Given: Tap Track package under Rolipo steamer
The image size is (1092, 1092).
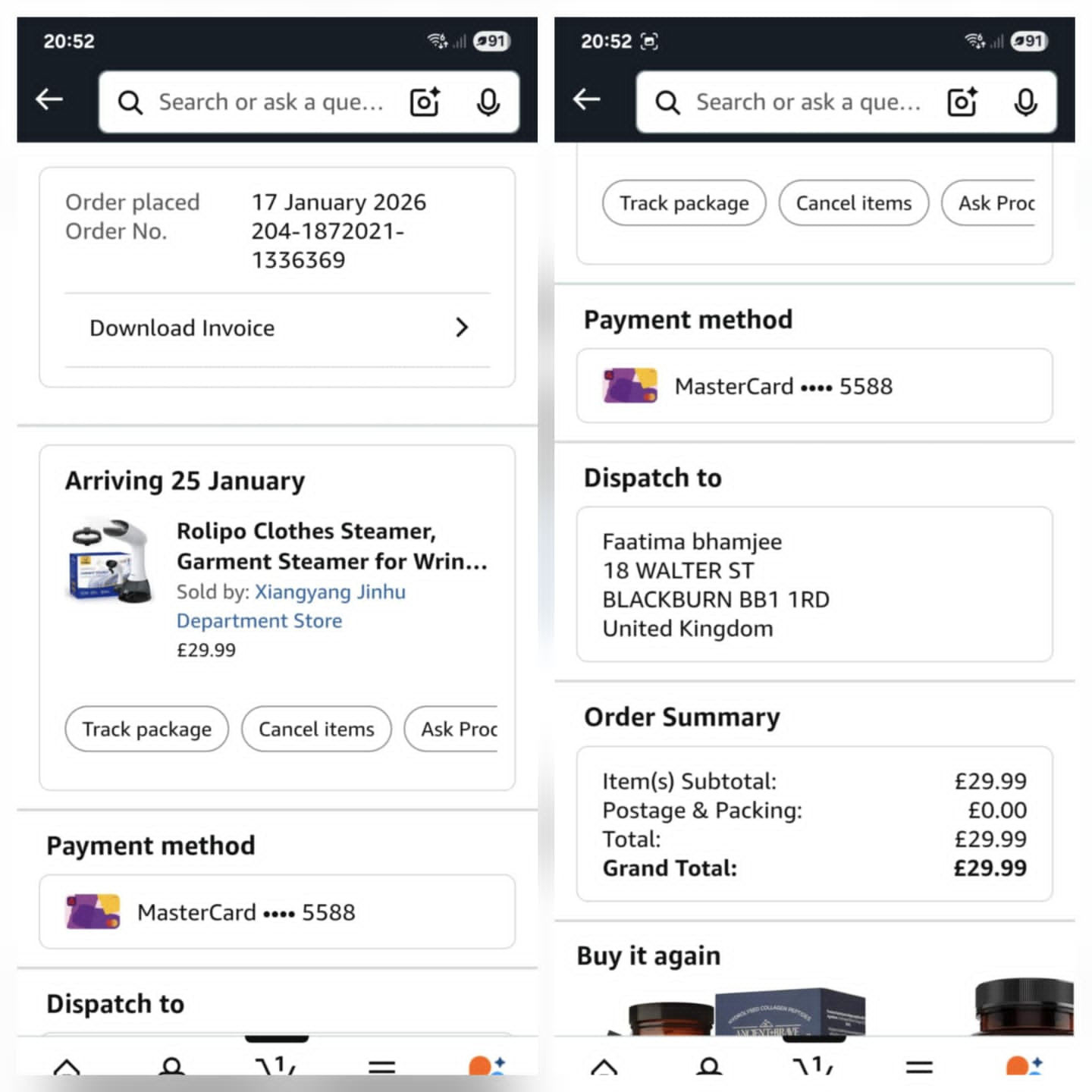Looking at the screenshot, I should pyautogui.click(x=146, y=729).
